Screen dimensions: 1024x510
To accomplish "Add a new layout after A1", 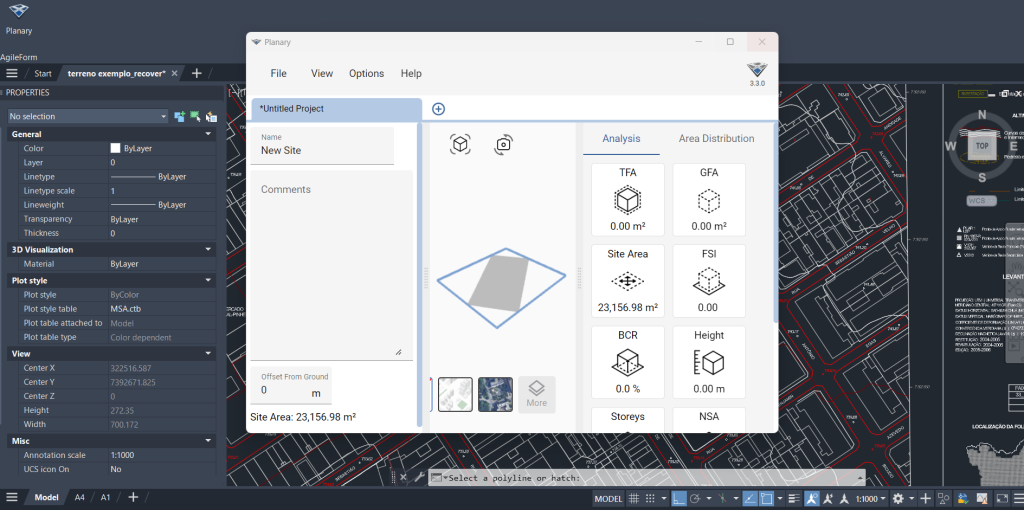I will coord(133,497).
